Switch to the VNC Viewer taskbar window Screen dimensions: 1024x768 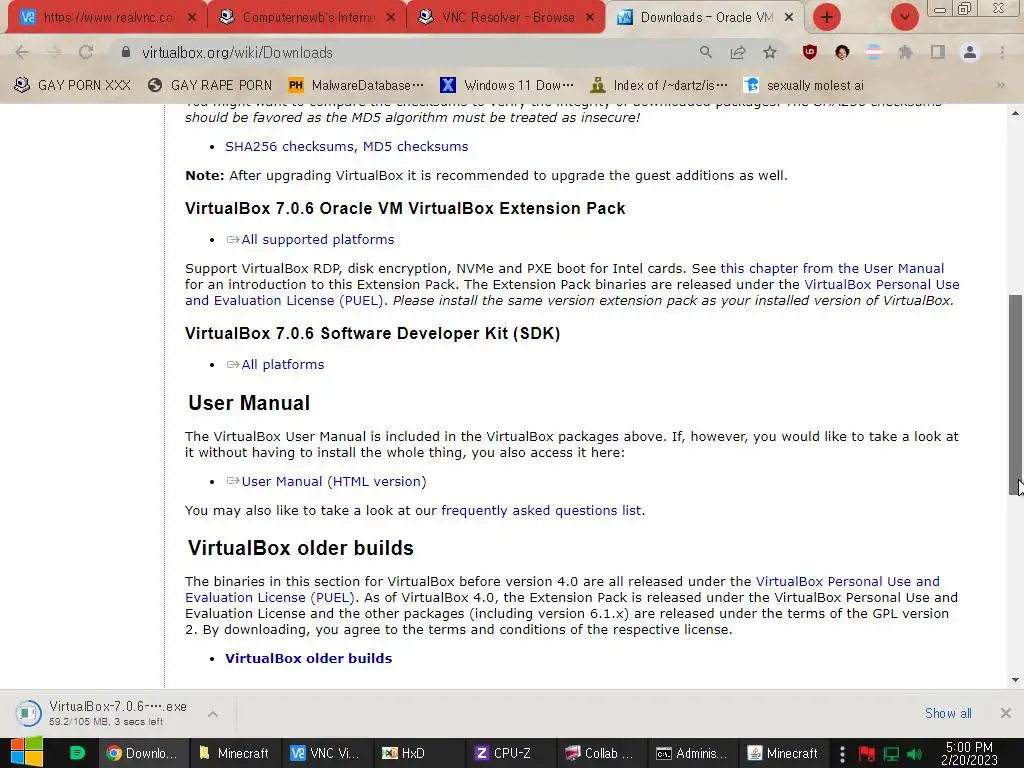coord(327,753)
